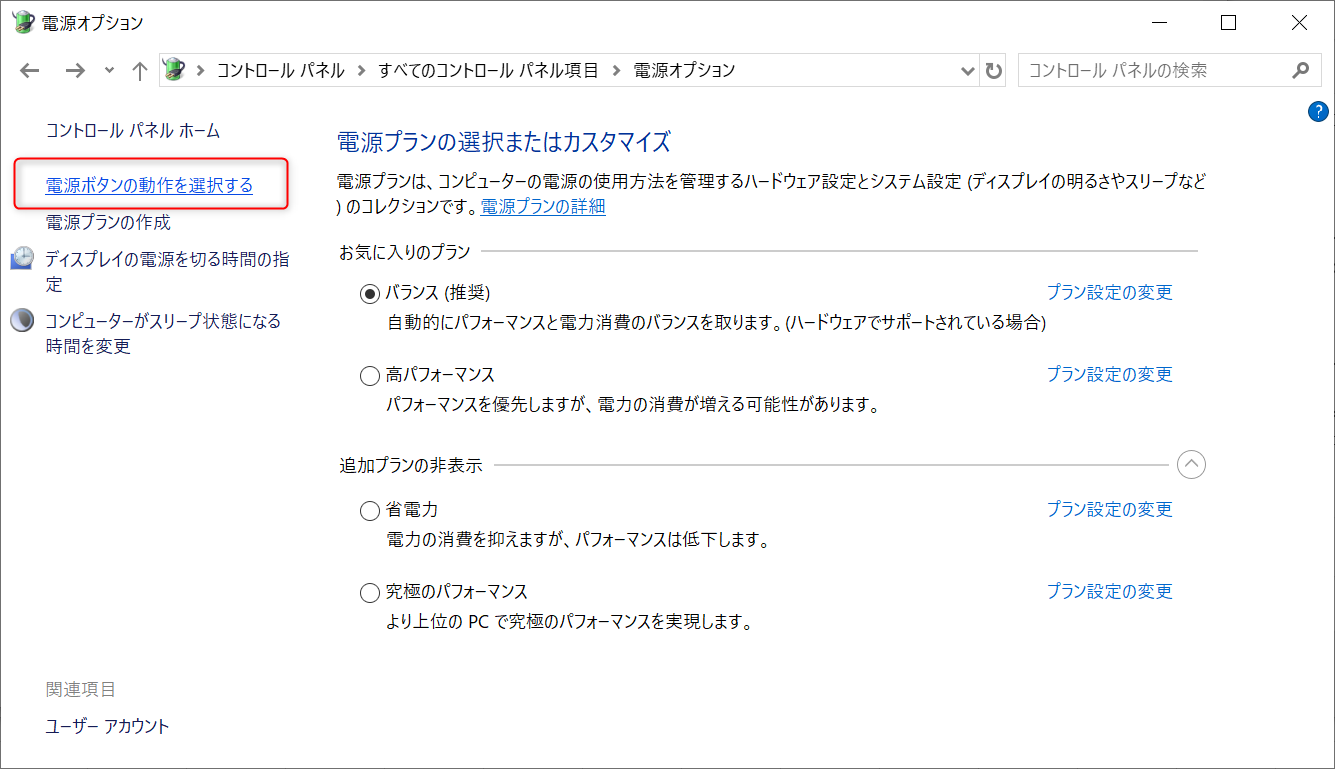Screen dimensions: 1335x769
Task: Select the 高パフォーマンス plan radio button
Action: click(370, 376)
